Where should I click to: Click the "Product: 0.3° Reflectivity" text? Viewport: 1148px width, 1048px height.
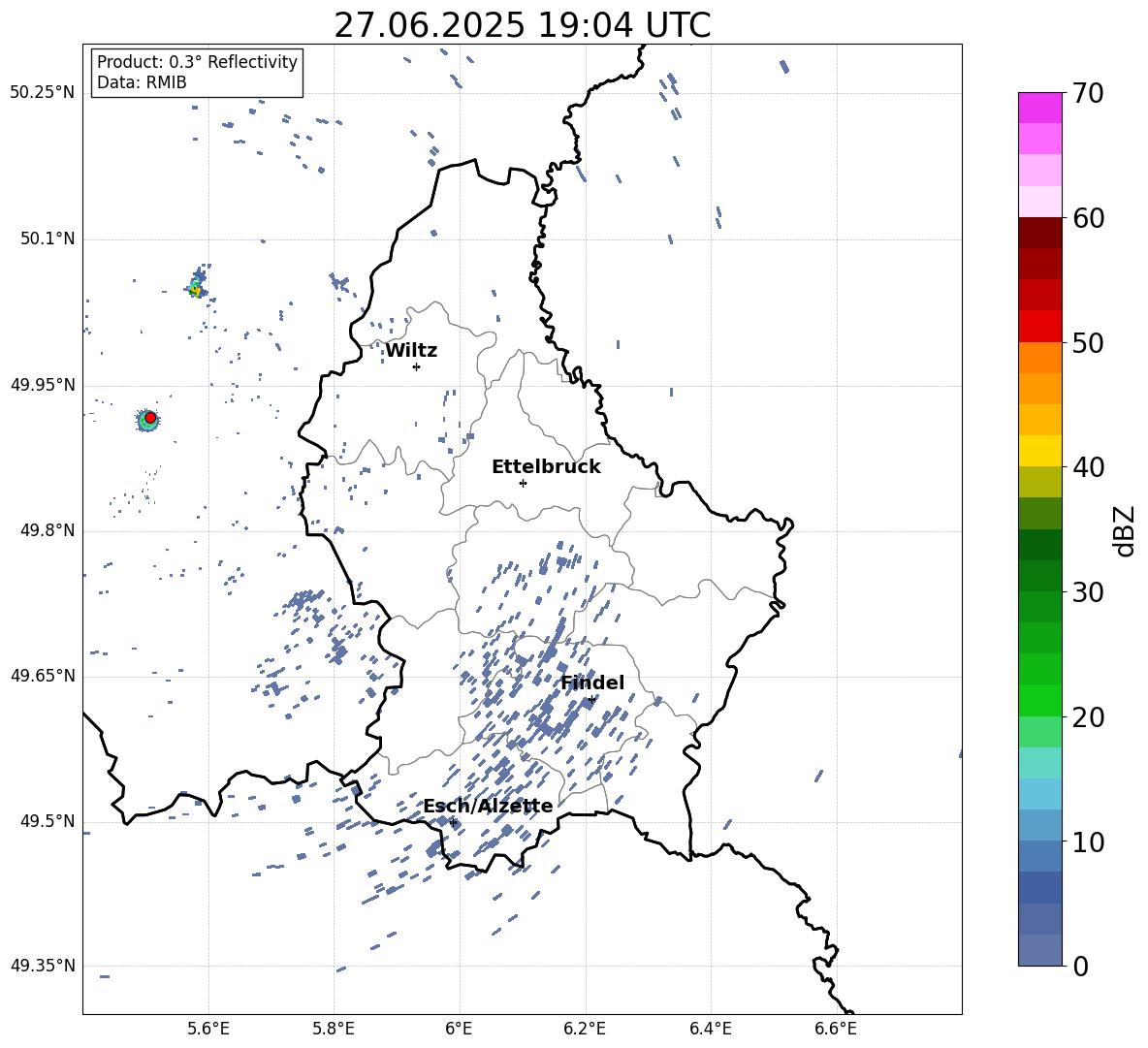197,62
